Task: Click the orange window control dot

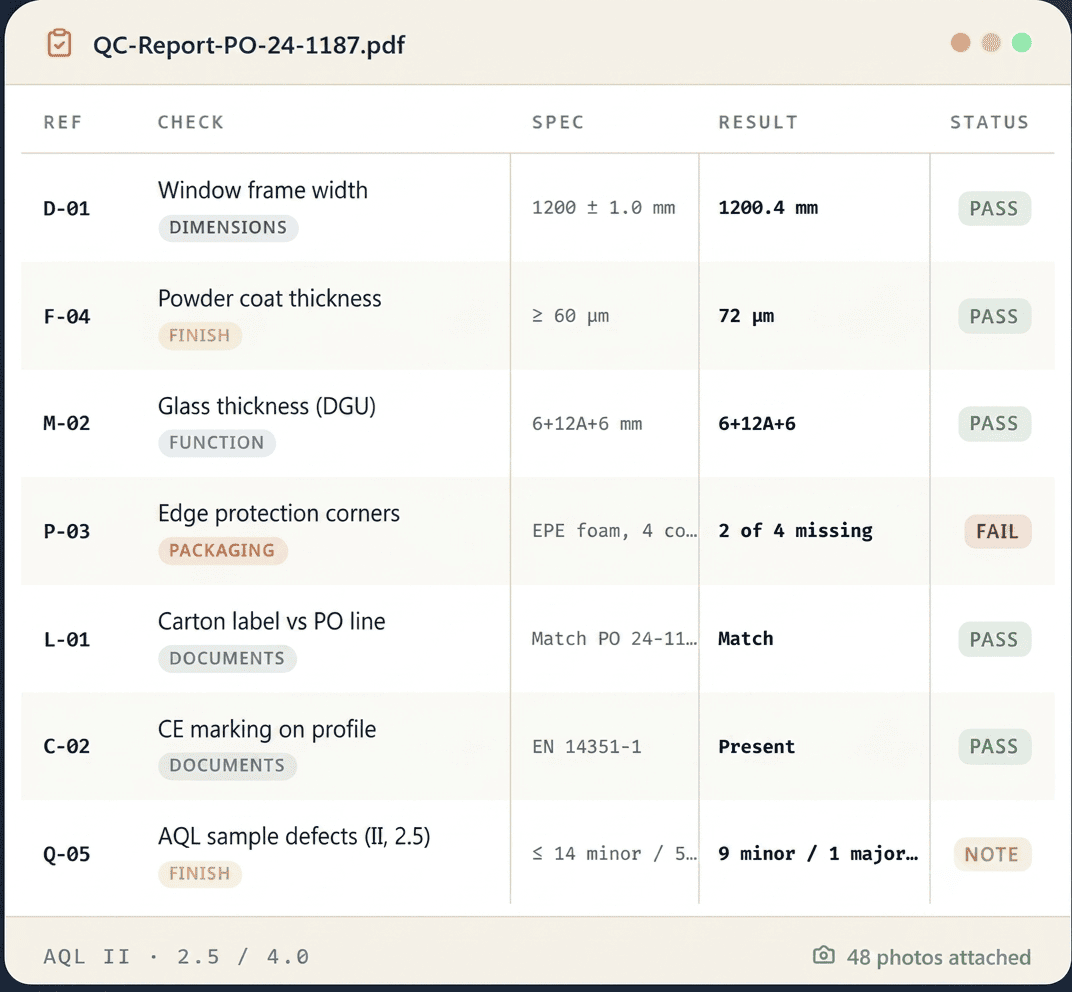Action: pyautogui.click(x=961, y=42)
